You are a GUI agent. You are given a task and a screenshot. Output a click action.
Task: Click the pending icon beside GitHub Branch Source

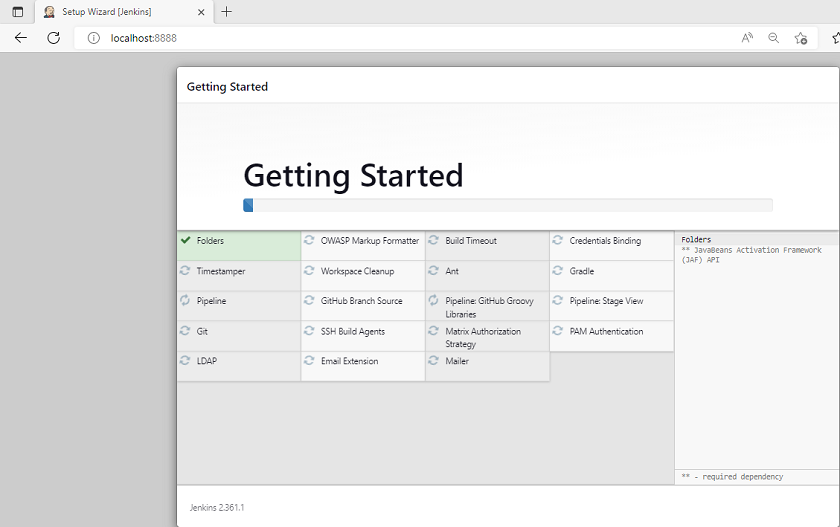tap(309, 300)
